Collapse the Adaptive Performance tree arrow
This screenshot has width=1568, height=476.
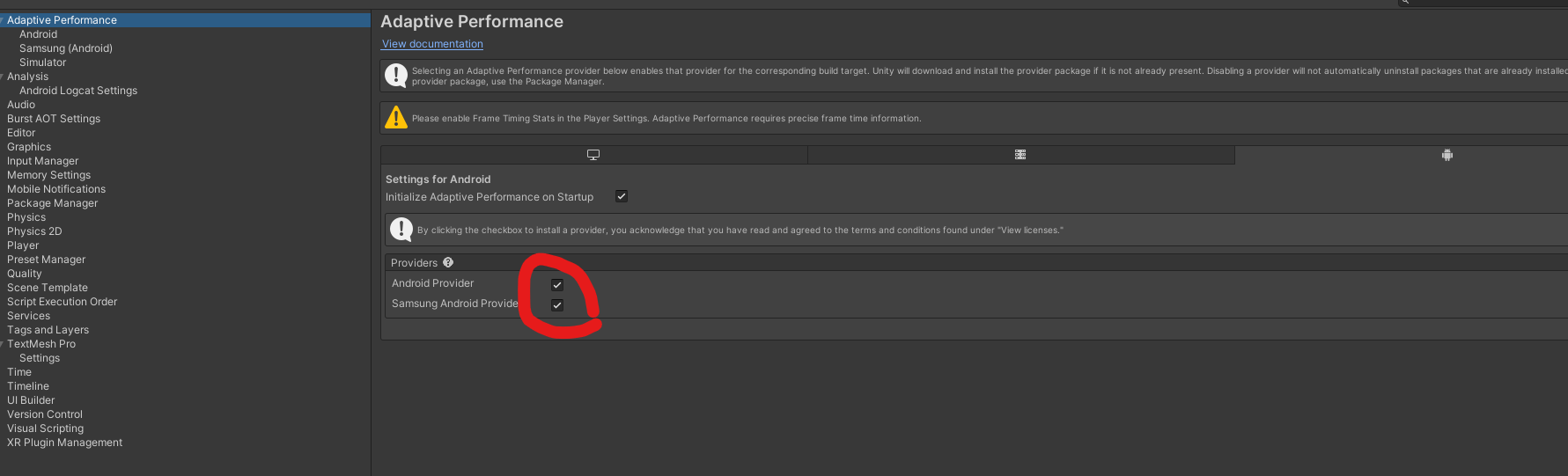(x=3, y=19)
